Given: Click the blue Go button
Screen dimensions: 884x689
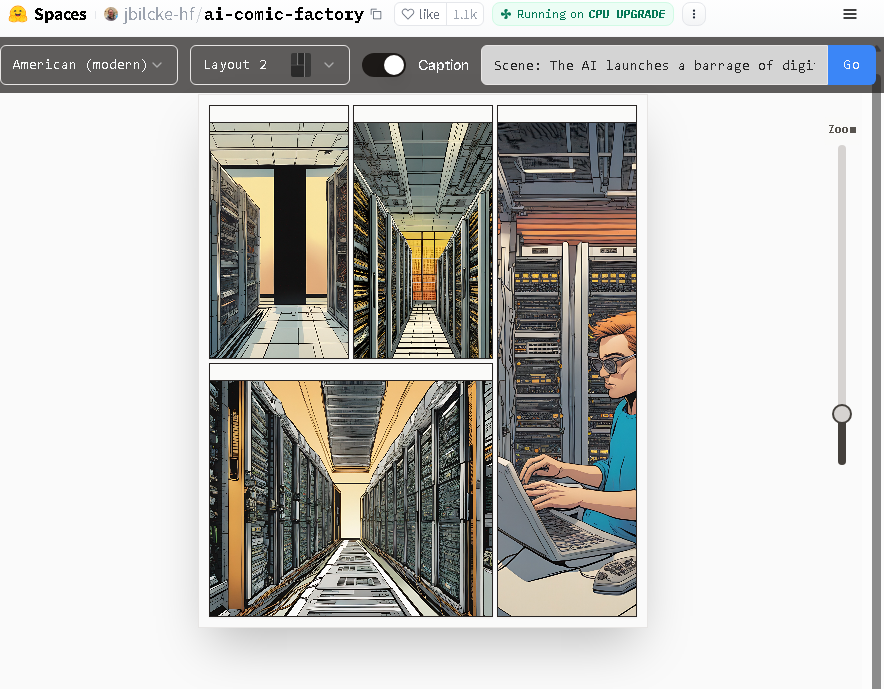Looking at the screenshot, I should [851, 65].
